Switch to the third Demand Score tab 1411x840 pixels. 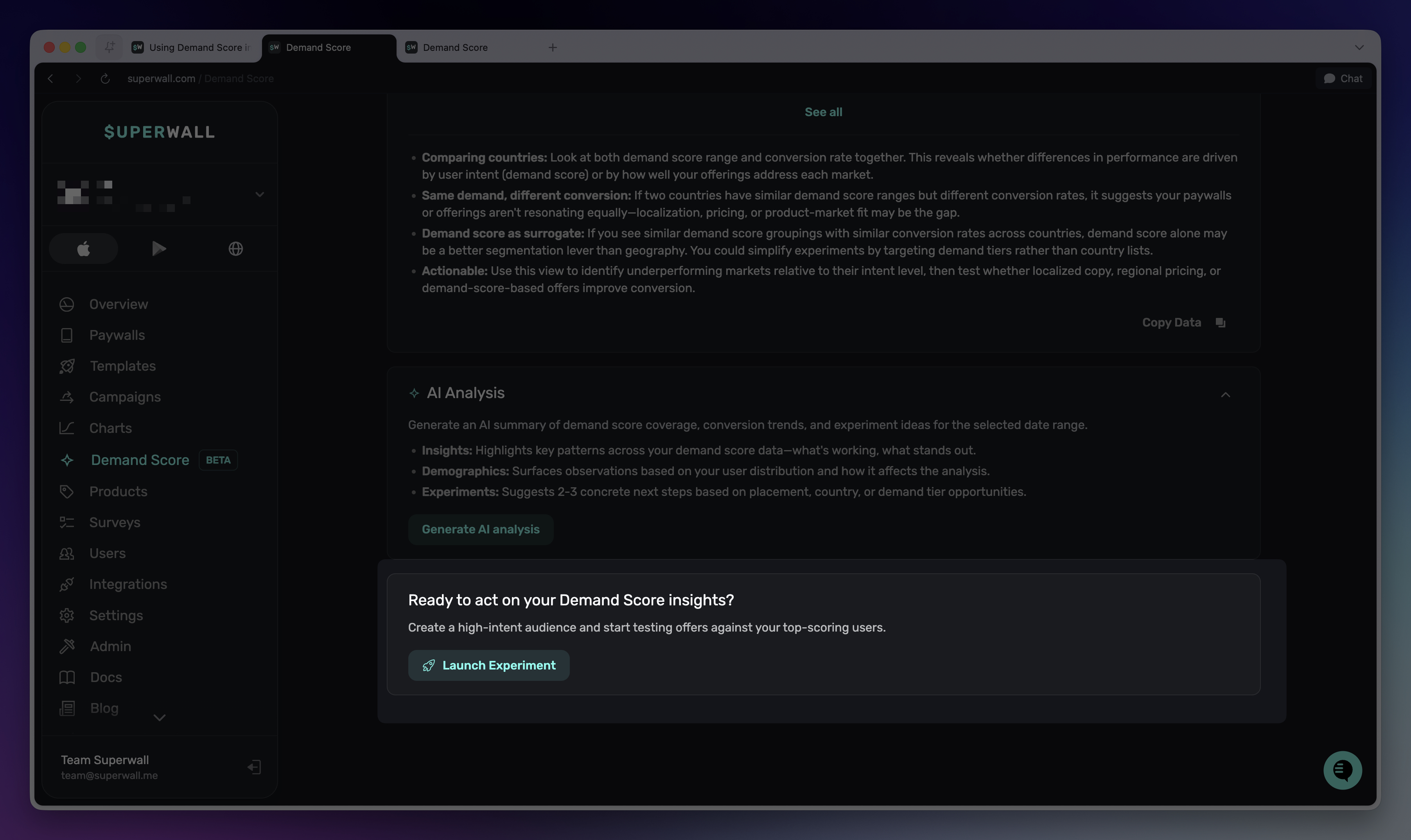[455, 48]
